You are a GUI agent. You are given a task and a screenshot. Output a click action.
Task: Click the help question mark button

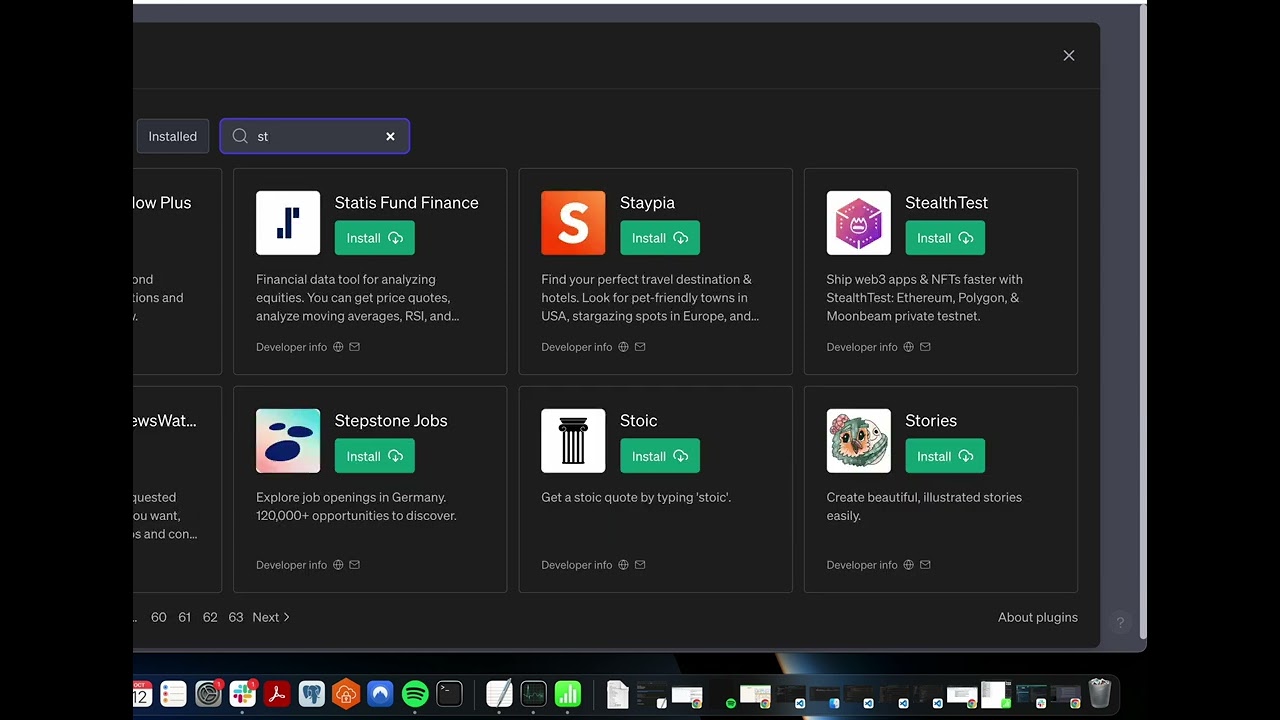point(1120,622)
